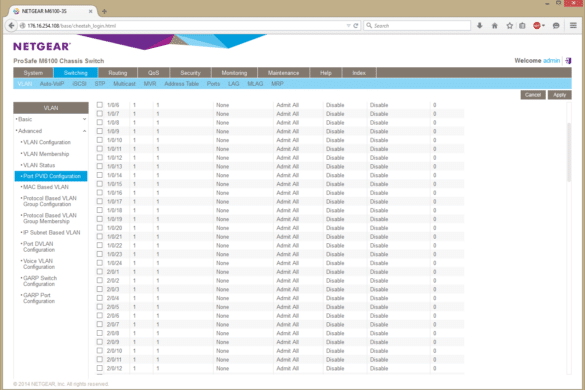Open Protocol Based VLAN Group Membership page

[50, 218]
